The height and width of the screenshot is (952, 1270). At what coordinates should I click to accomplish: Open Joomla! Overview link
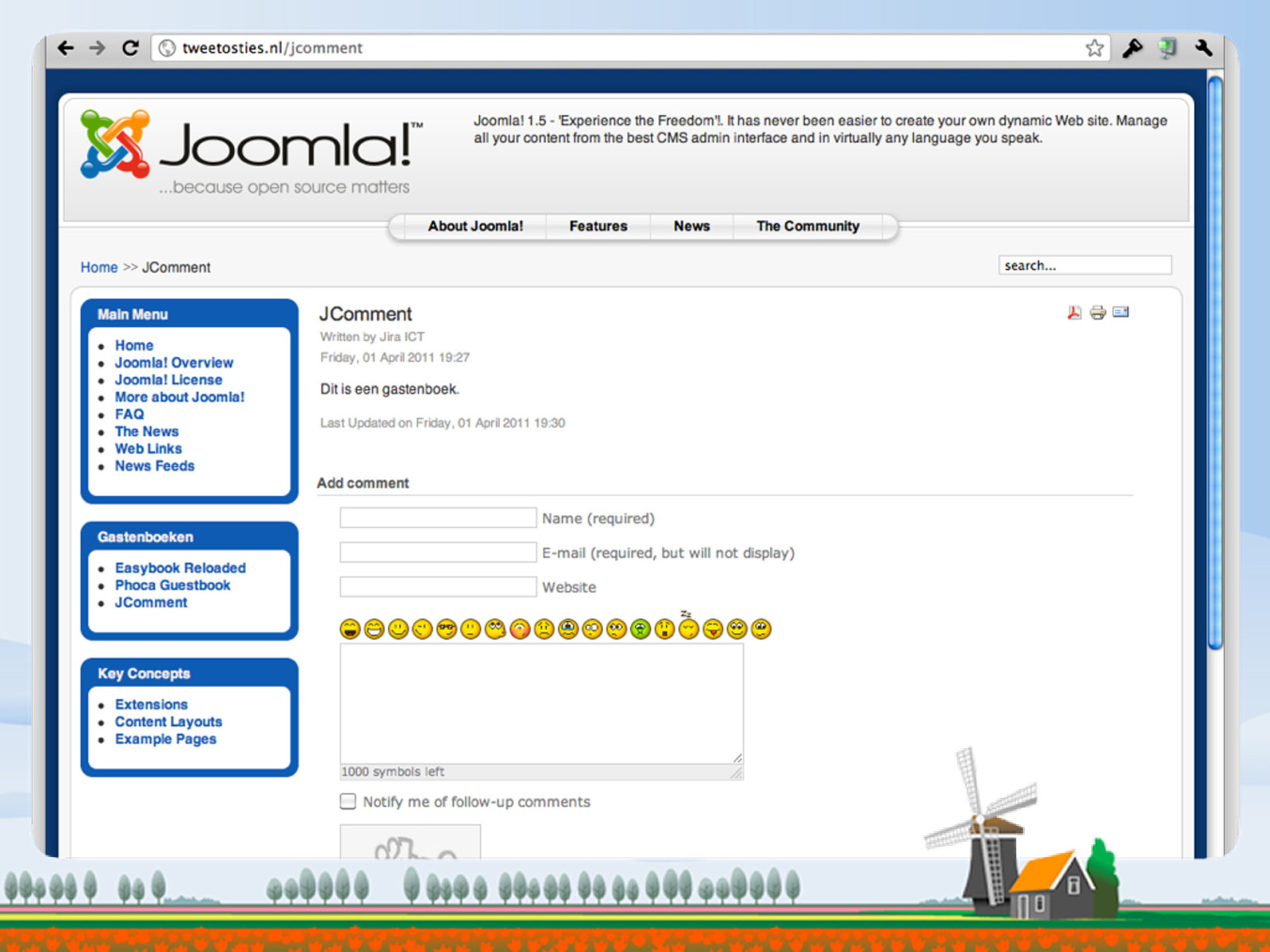(174, 363)
